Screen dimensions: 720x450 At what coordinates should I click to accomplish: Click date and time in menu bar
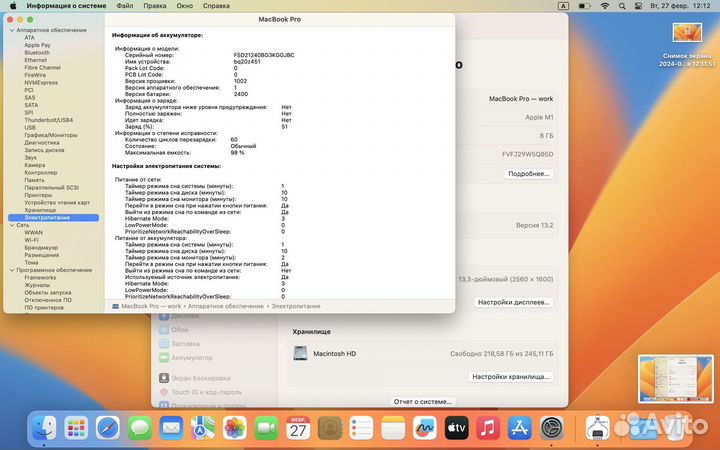coord(680,6)
